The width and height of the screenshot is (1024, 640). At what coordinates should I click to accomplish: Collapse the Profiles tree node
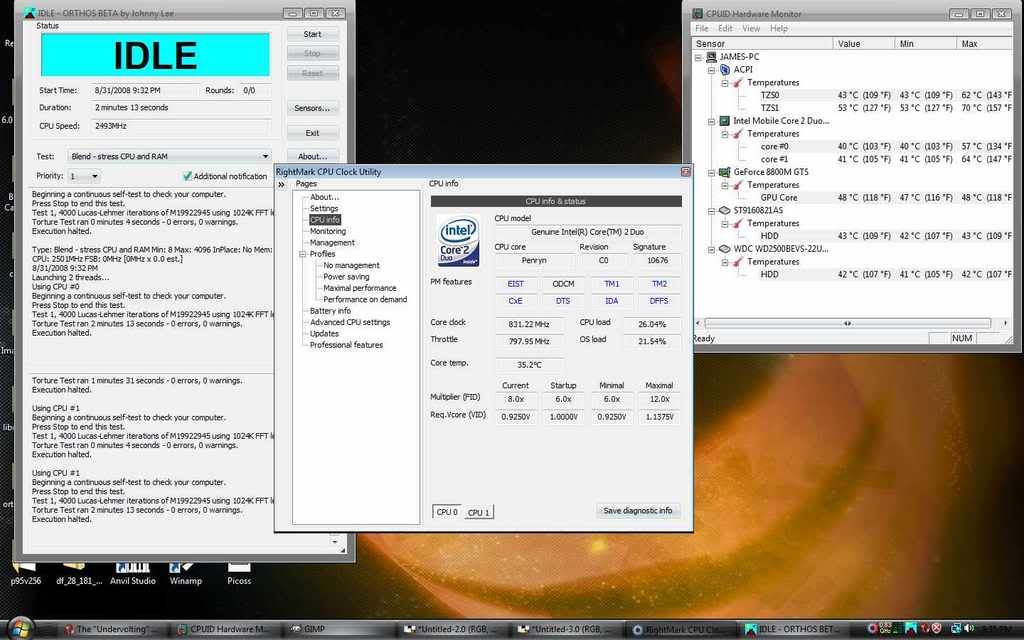302,254
